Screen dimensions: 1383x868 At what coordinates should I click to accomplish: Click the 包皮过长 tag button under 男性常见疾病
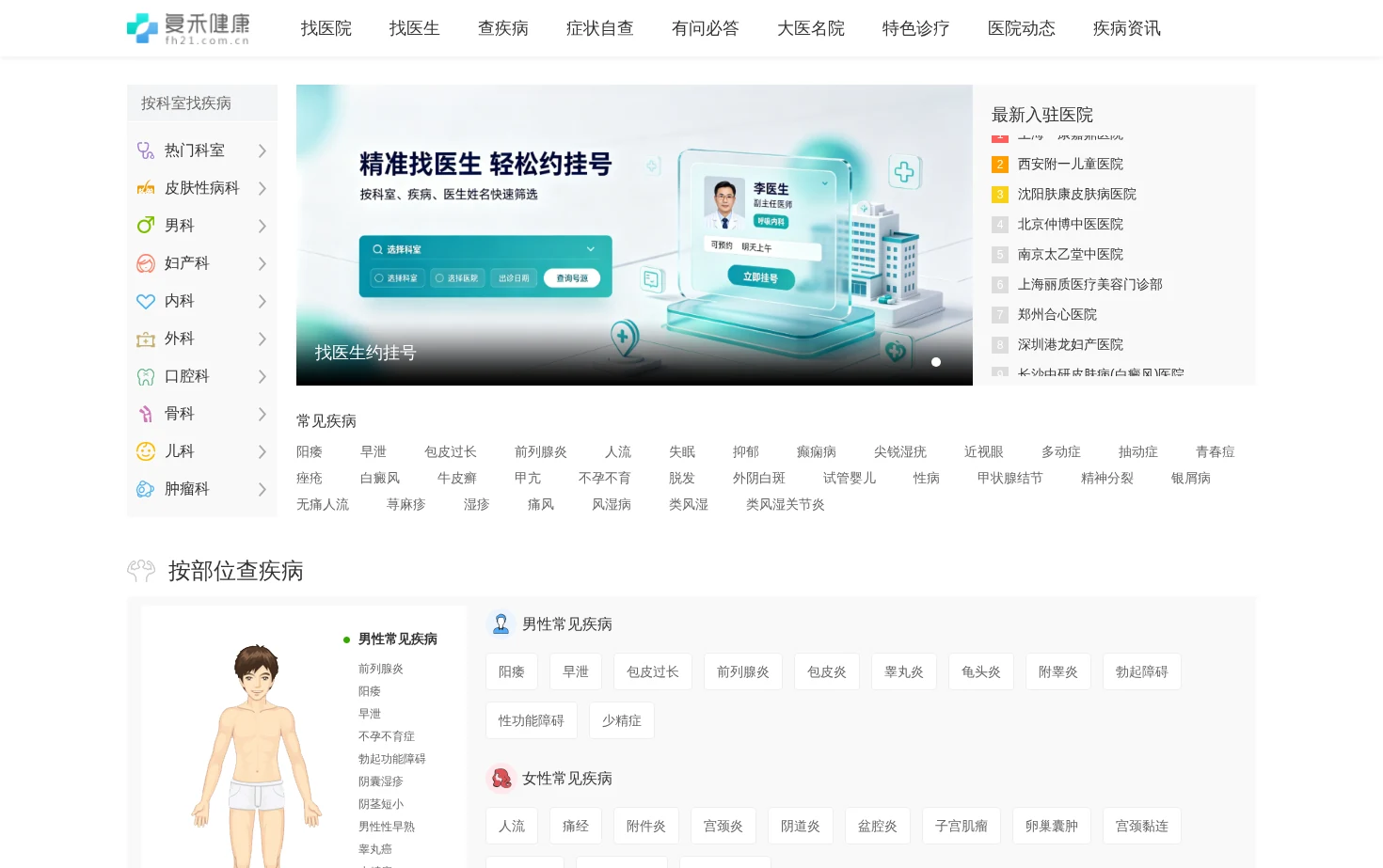point(653,671)
